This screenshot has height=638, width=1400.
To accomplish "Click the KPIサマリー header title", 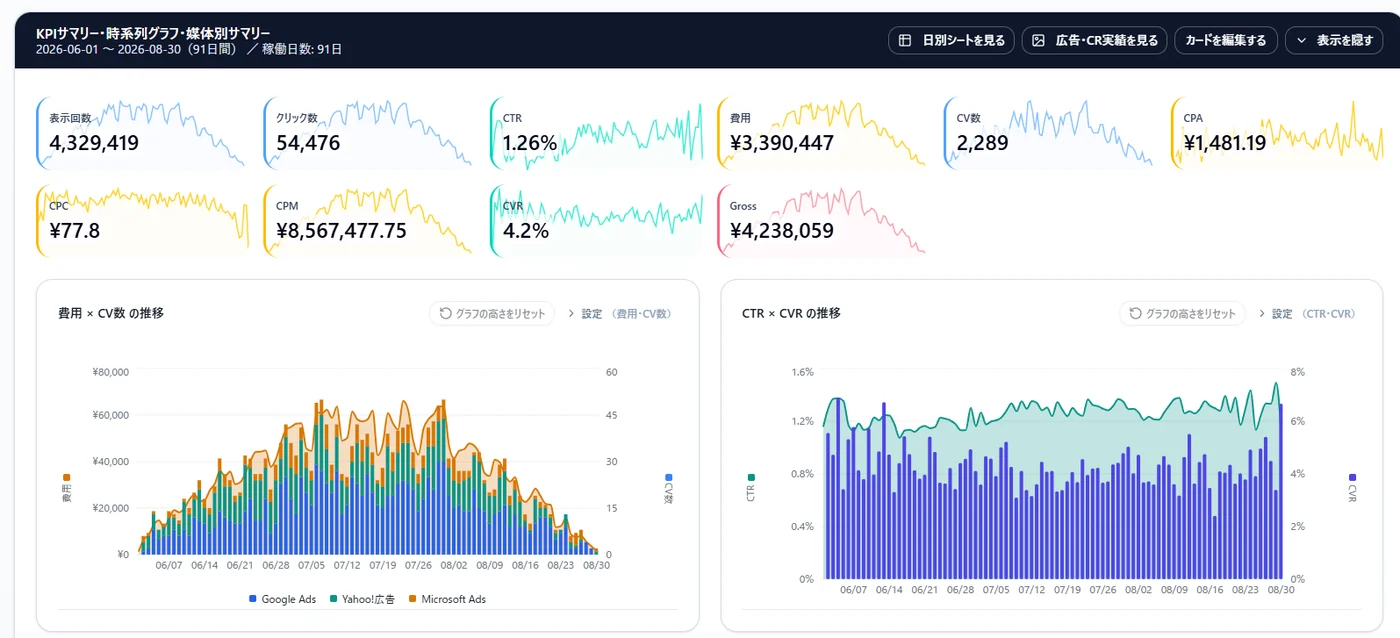I will click(x=153, y=33).
